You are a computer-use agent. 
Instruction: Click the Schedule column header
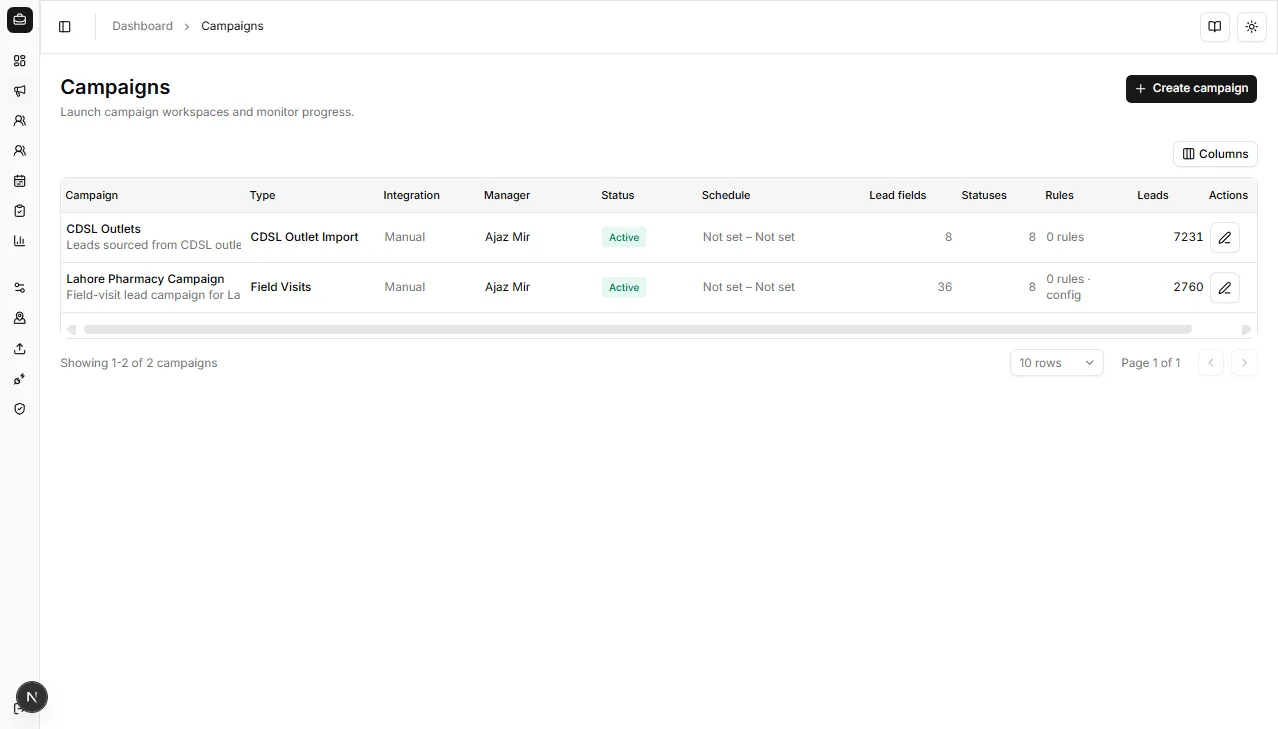[726, 195]
